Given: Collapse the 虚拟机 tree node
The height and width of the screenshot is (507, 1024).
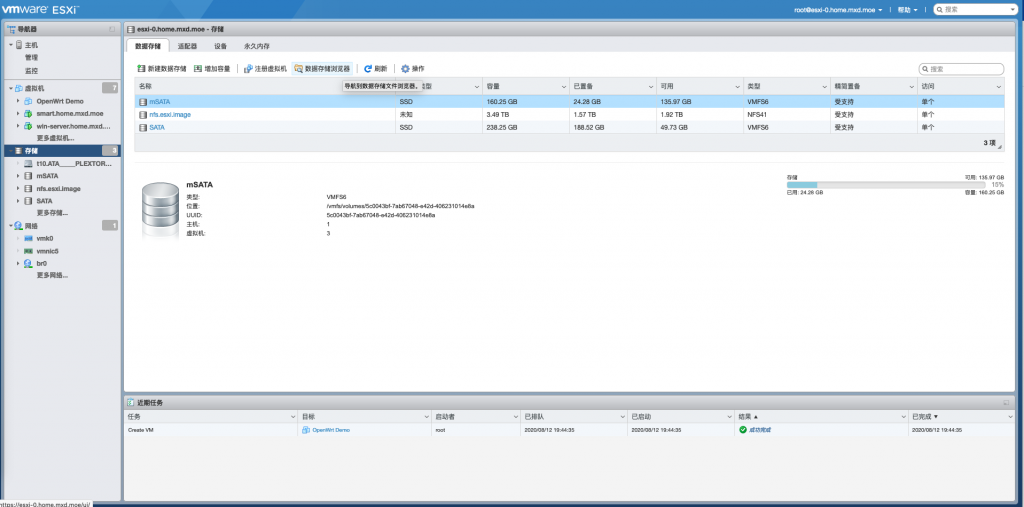Looking at the screenshot, I should [10, 88].
